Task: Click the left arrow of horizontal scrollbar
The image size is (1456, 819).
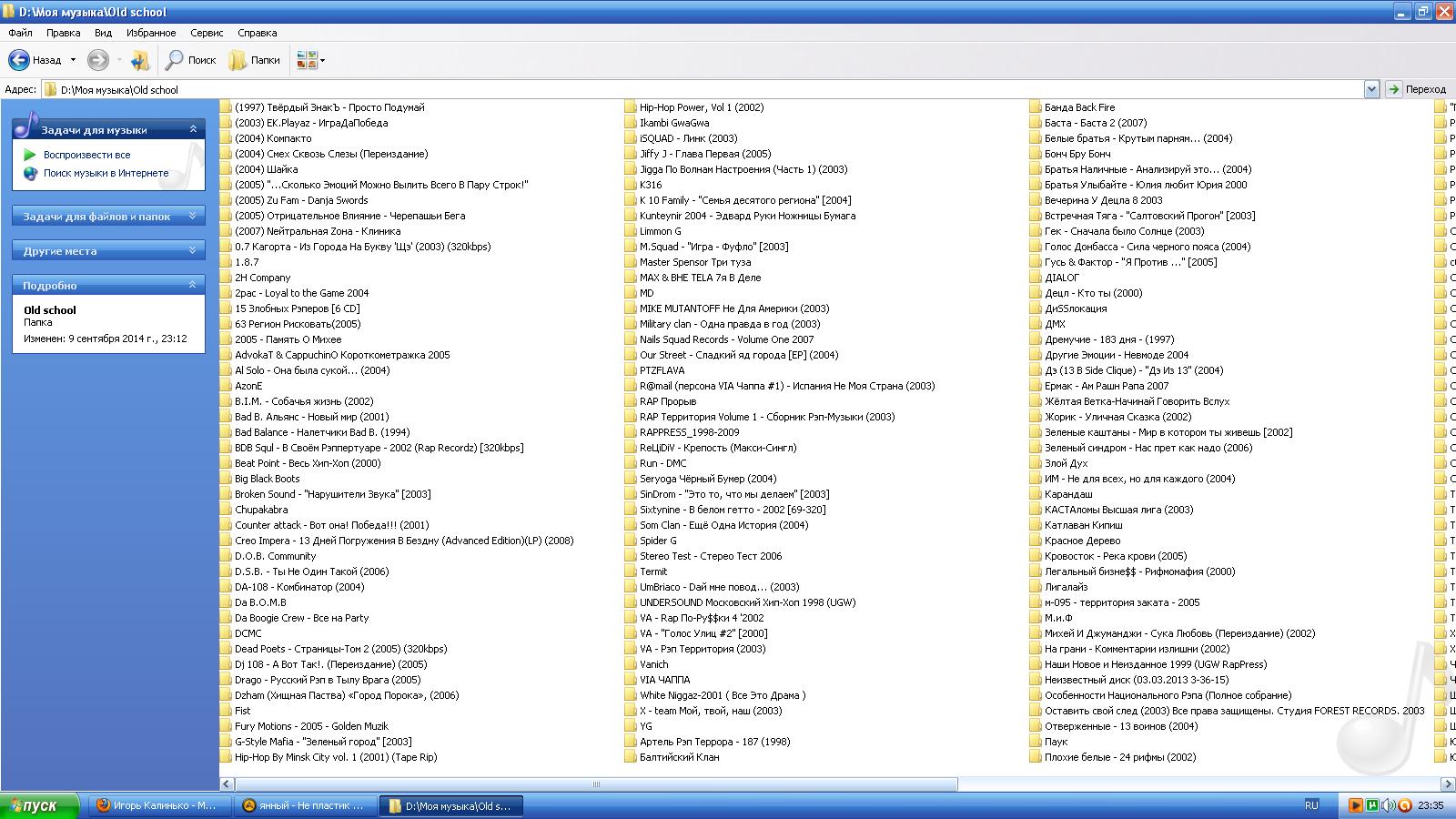Action: (x=227, y=784)
